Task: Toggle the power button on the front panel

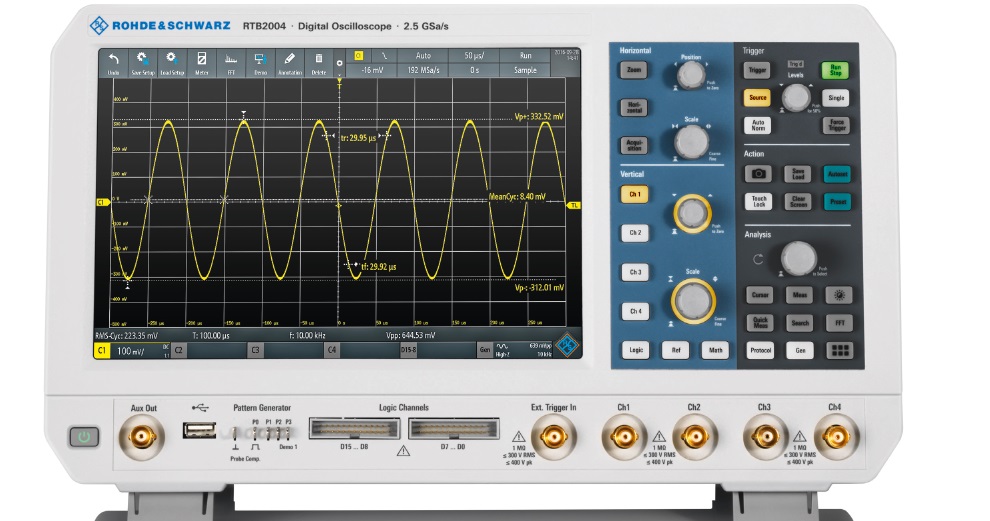Action: click(x=84, y=437)
